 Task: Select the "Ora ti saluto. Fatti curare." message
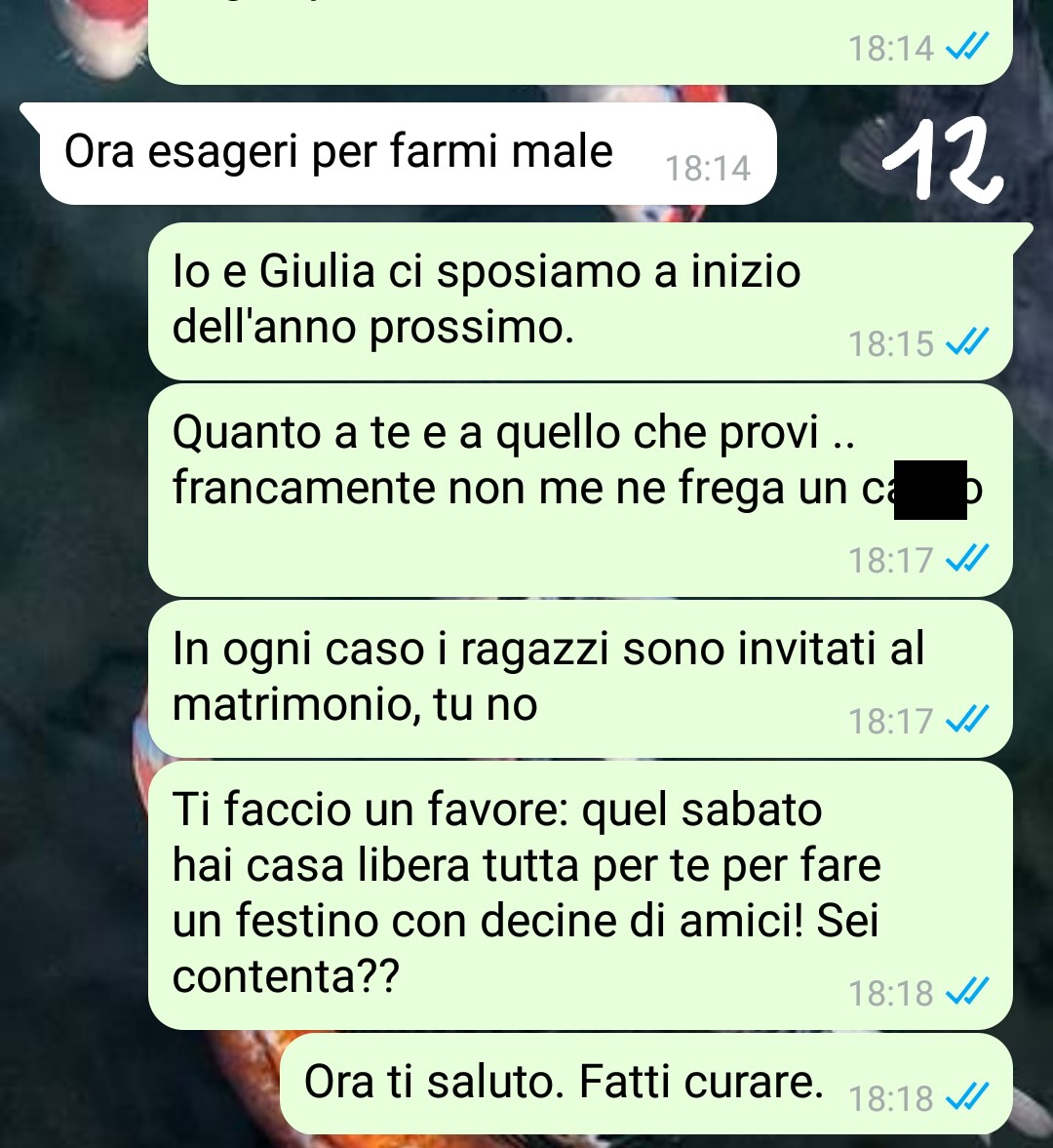[646, 1085]
